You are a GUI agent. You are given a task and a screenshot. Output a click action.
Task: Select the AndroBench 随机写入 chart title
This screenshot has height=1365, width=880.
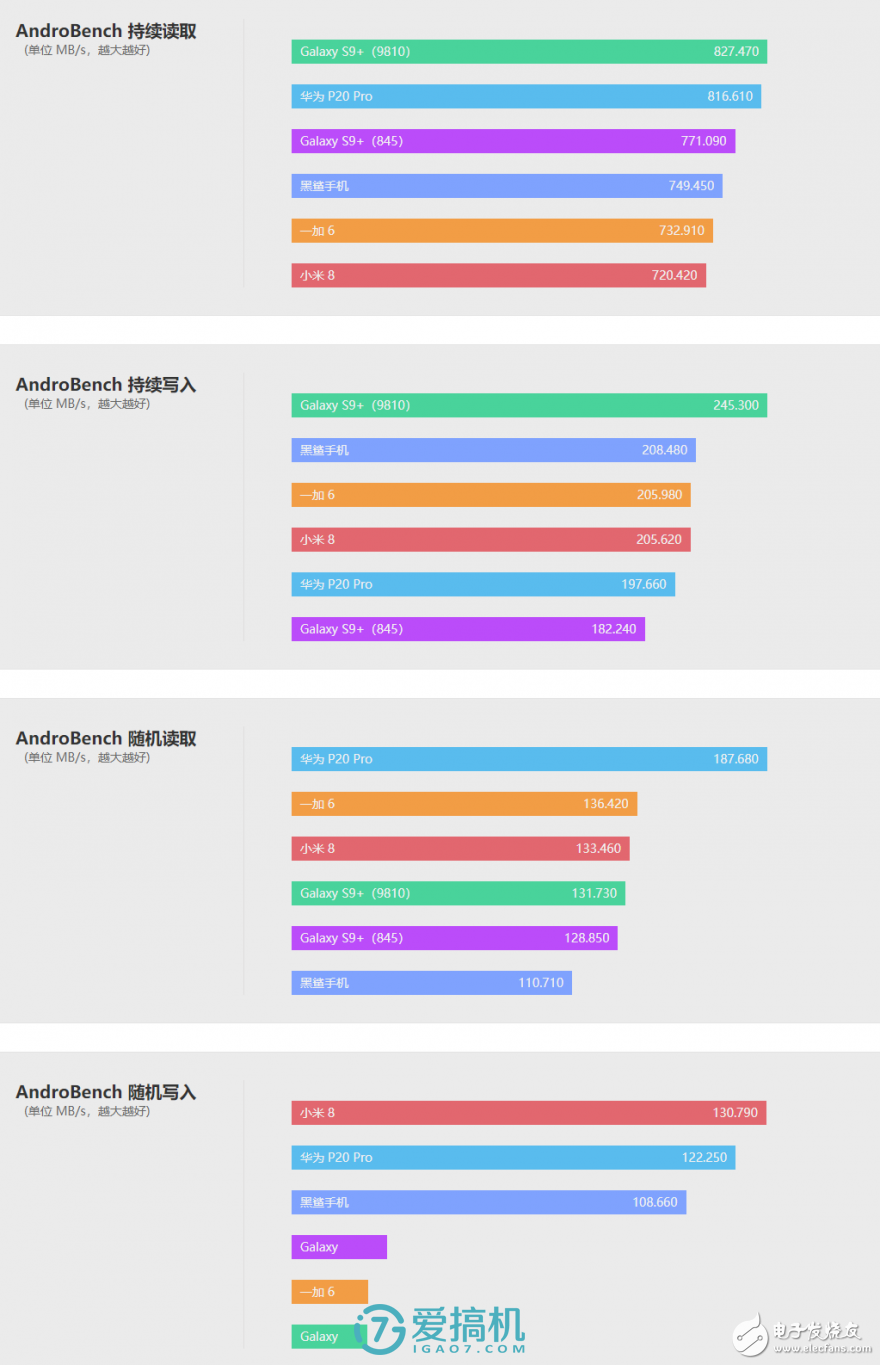(106, 1093)
